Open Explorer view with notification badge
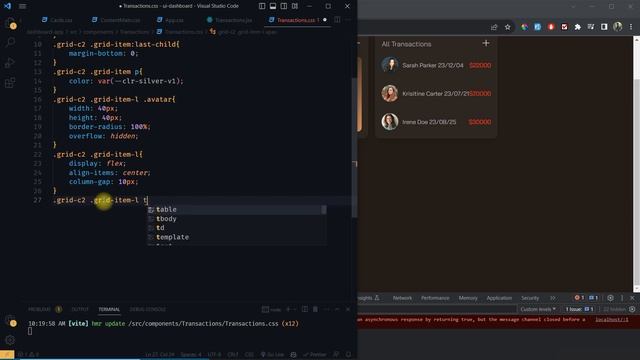This screenshot has height=360, width=640. coord(10,23)
